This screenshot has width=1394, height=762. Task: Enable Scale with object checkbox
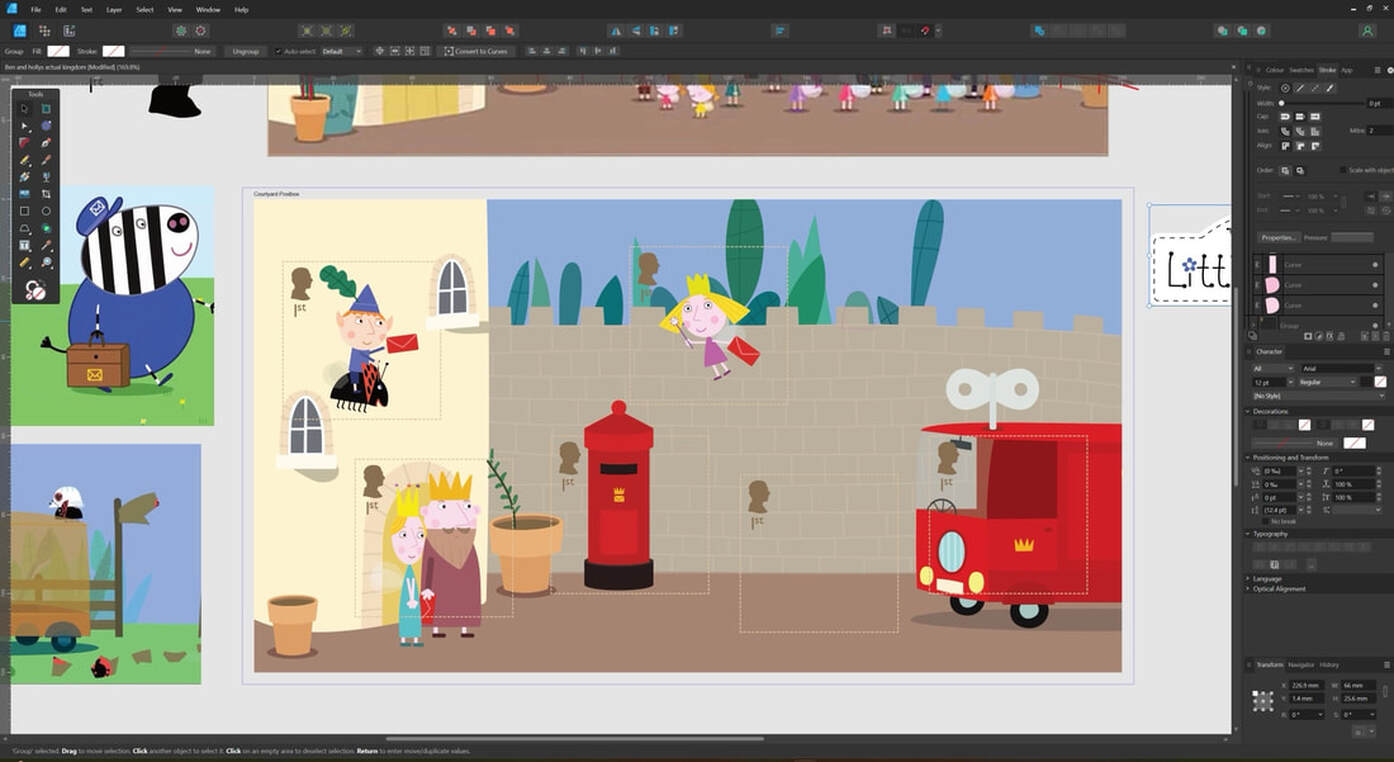pyautogui.click(x=1343, y=170)
